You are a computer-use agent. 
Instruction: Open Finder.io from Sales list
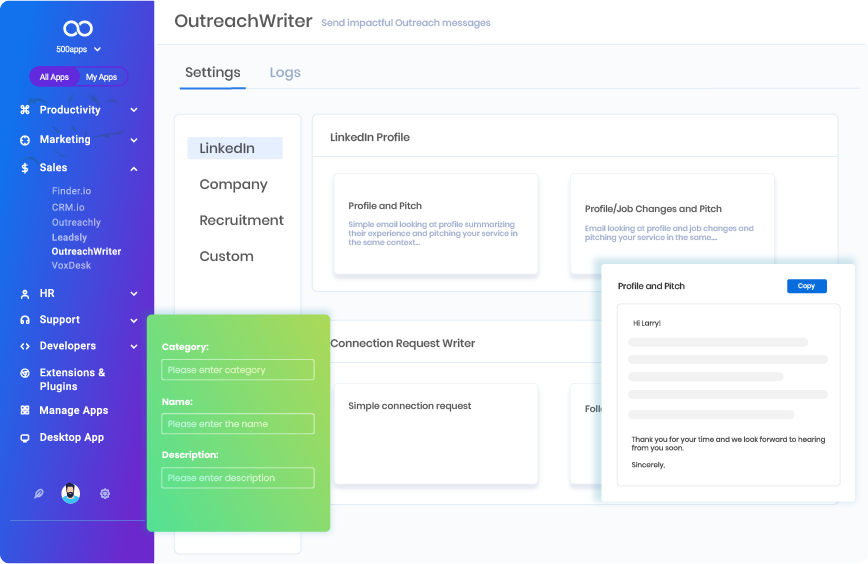point(71,191)
